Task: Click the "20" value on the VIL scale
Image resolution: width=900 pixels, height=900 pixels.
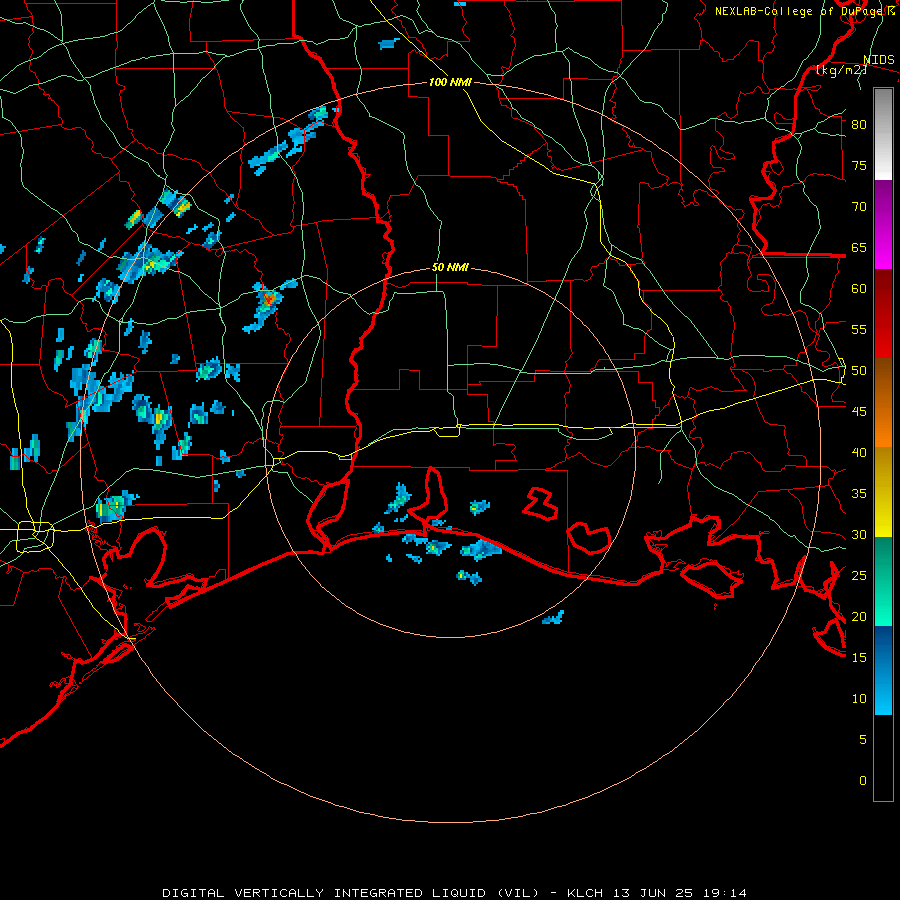Action: tap(859, 616)
